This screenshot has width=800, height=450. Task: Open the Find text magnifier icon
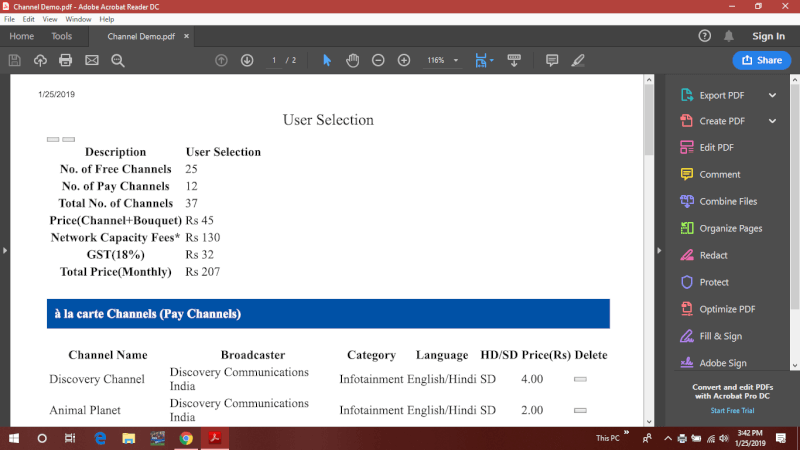118,60
